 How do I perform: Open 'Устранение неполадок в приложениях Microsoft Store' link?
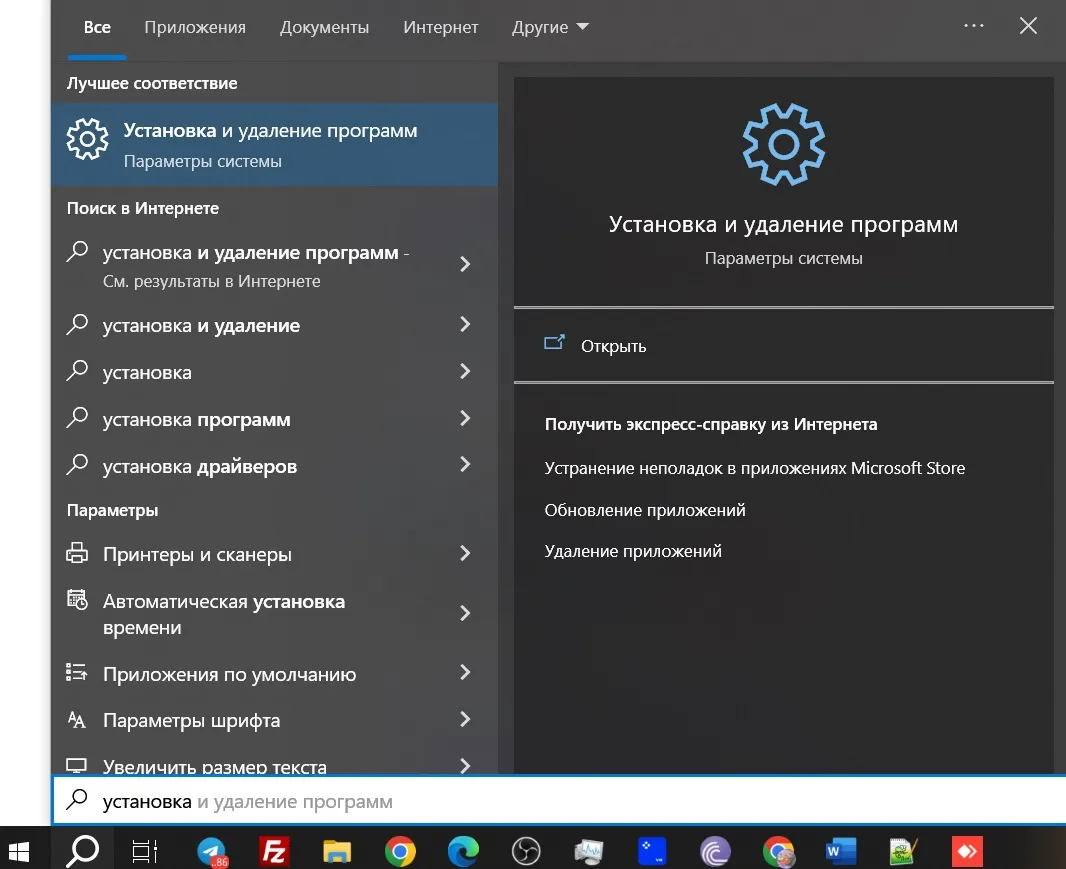pyautogui.click(x=755, y=468)
